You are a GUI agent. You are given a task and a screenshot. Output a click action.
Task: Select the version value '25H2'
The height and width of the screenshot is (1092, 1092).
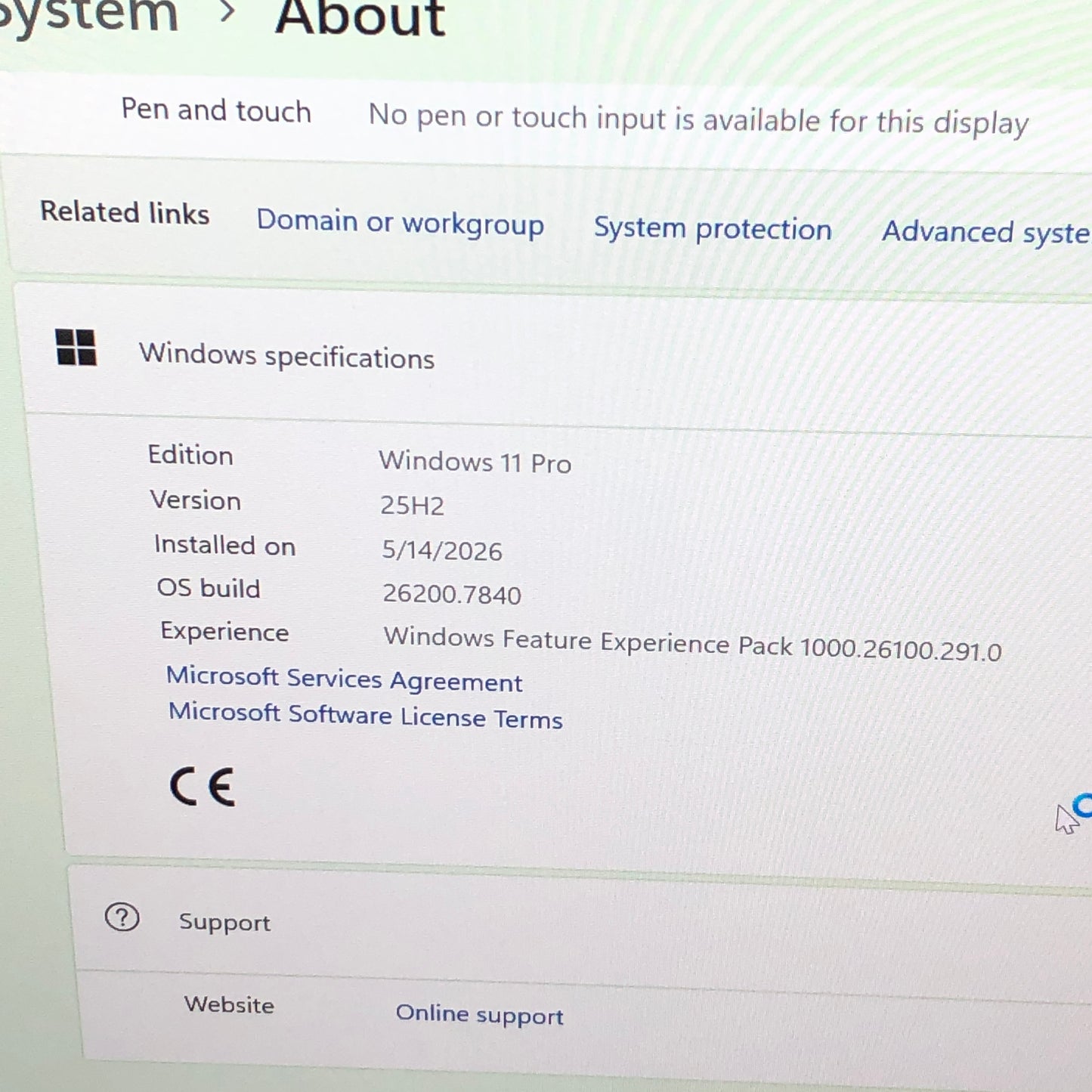pyautogui.click(x=413, y=506)
